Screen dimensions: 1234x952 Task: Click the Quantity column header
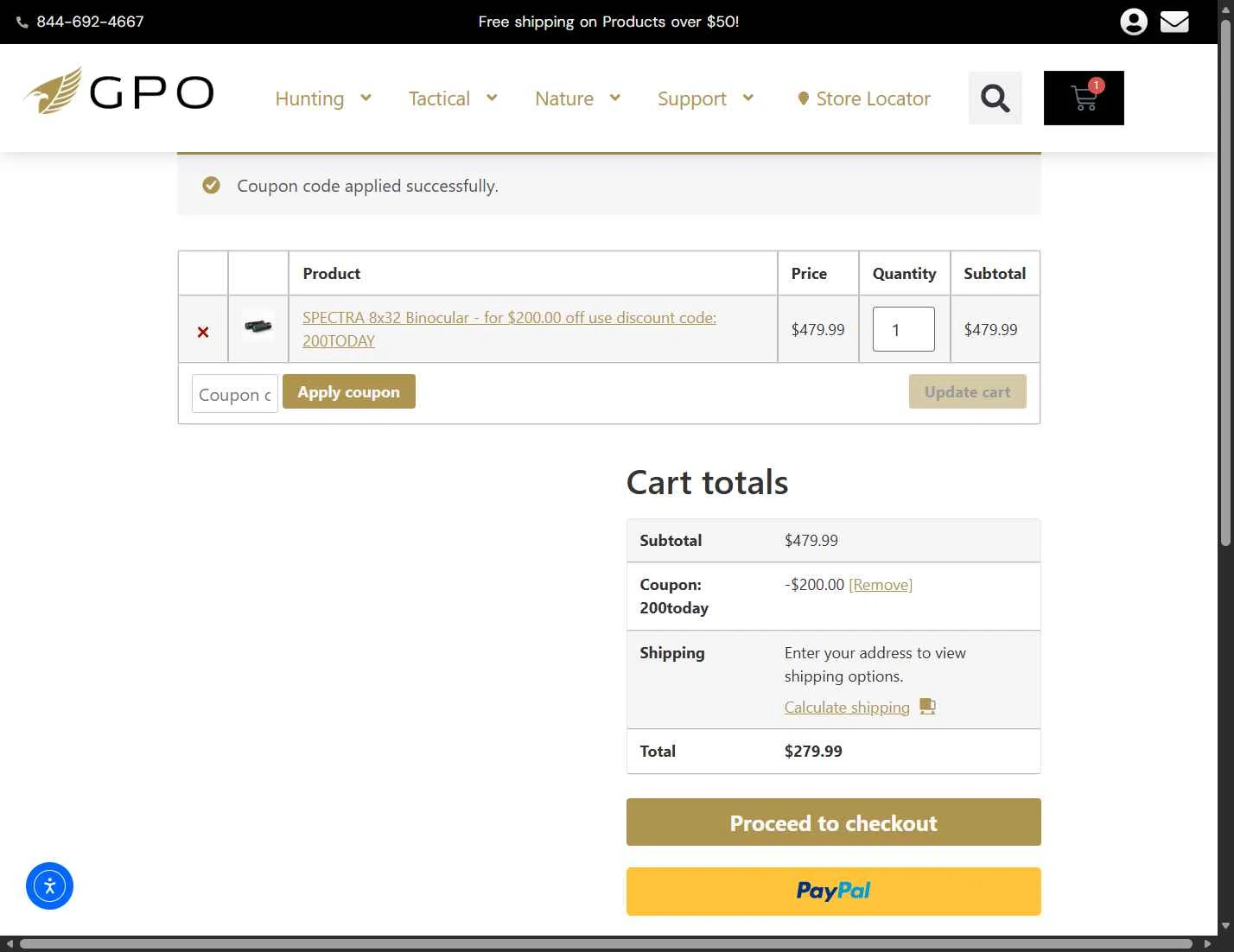tap(904, 273)
